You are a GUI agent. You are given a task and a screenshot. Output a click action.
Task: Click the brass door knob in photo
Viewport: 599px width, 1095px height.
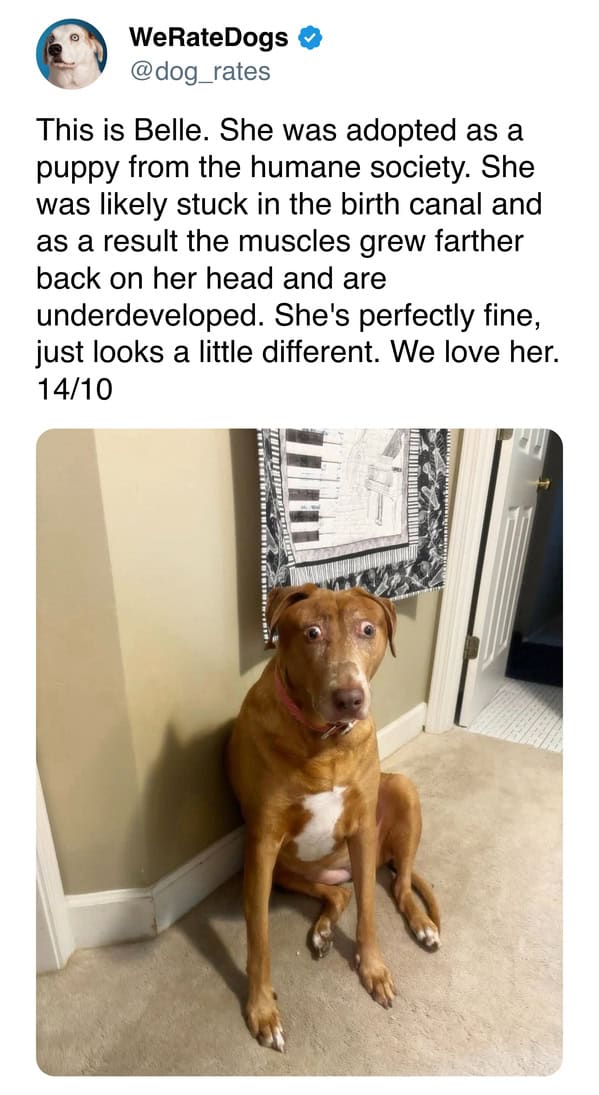tap(542, 483)
